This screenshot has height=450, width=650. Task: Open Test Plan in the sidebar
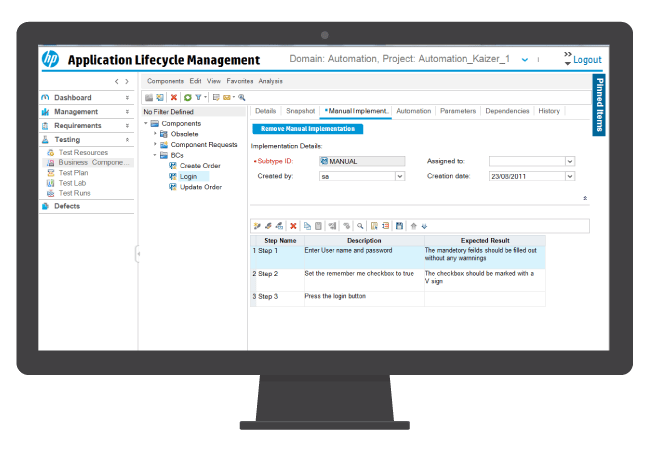(x=73, y=173)
